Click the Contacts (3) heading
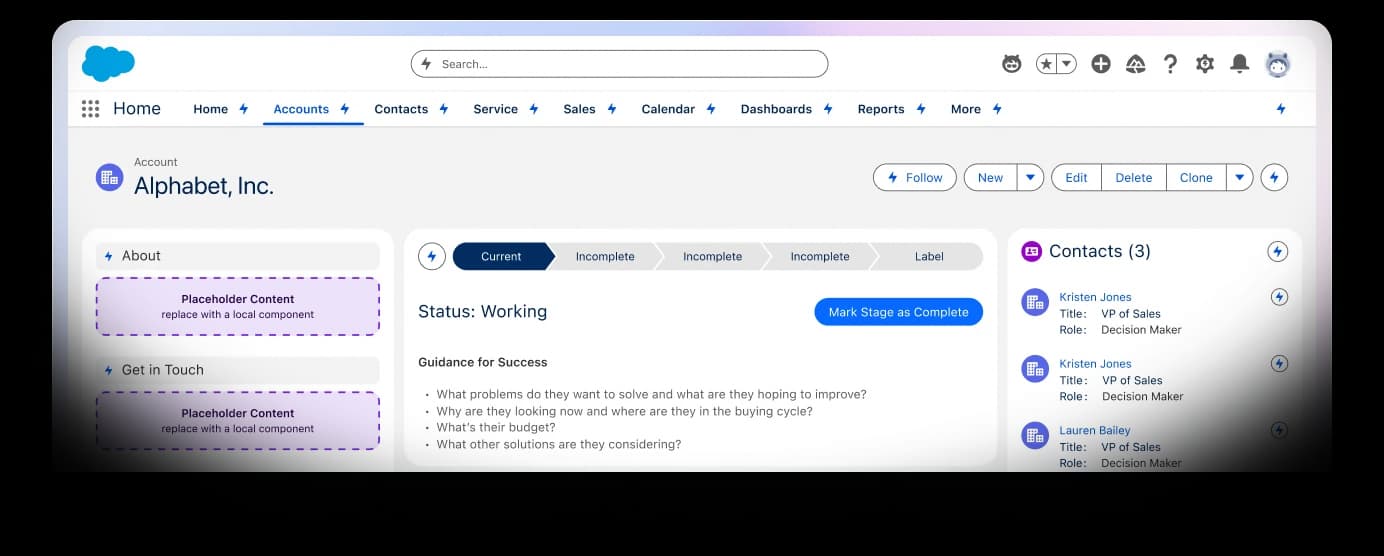The image size is (1384, 556). [x=1100, y=252]
